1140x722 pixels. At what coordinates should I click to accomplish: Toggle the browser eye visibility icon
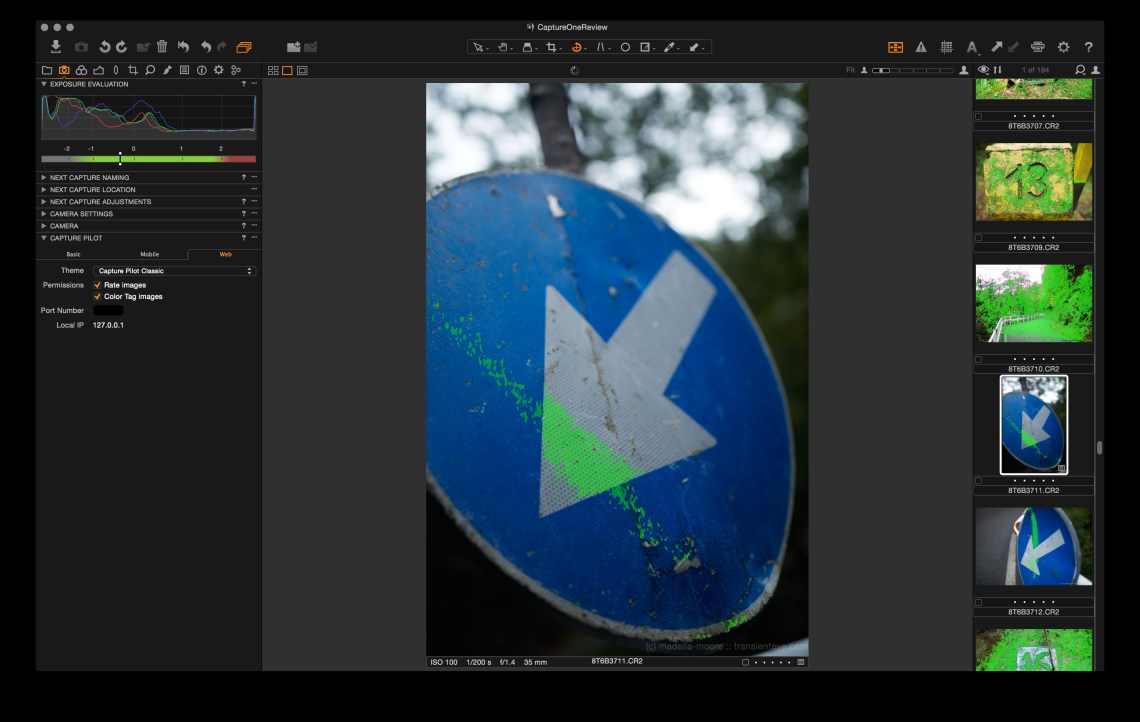click(983, 70)
